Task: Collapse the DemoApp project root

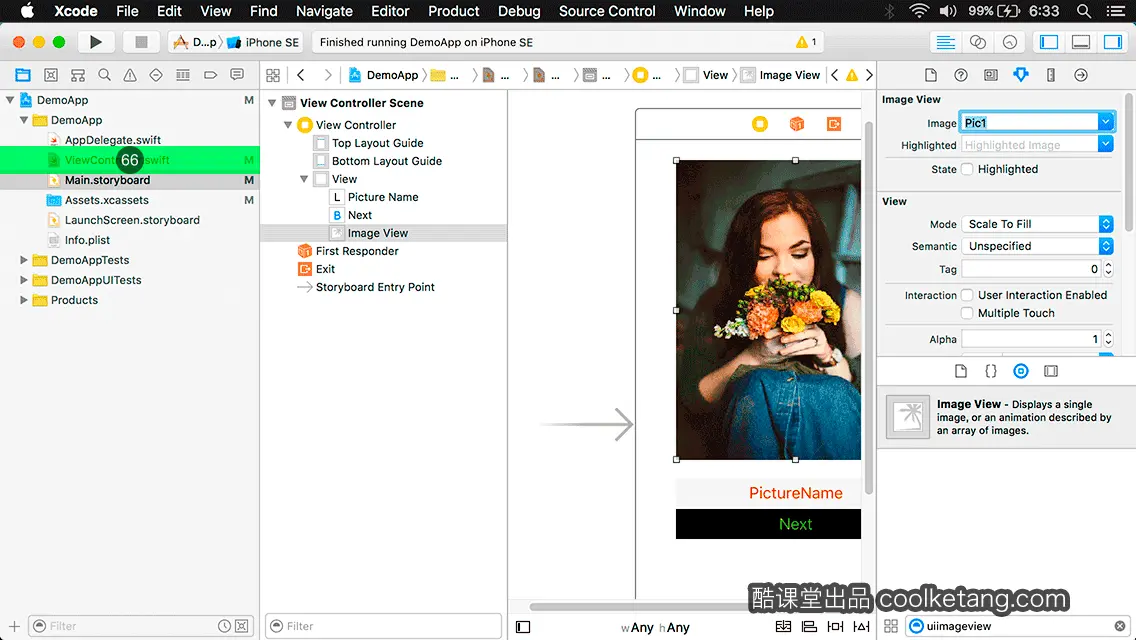Action: [10, 100]
